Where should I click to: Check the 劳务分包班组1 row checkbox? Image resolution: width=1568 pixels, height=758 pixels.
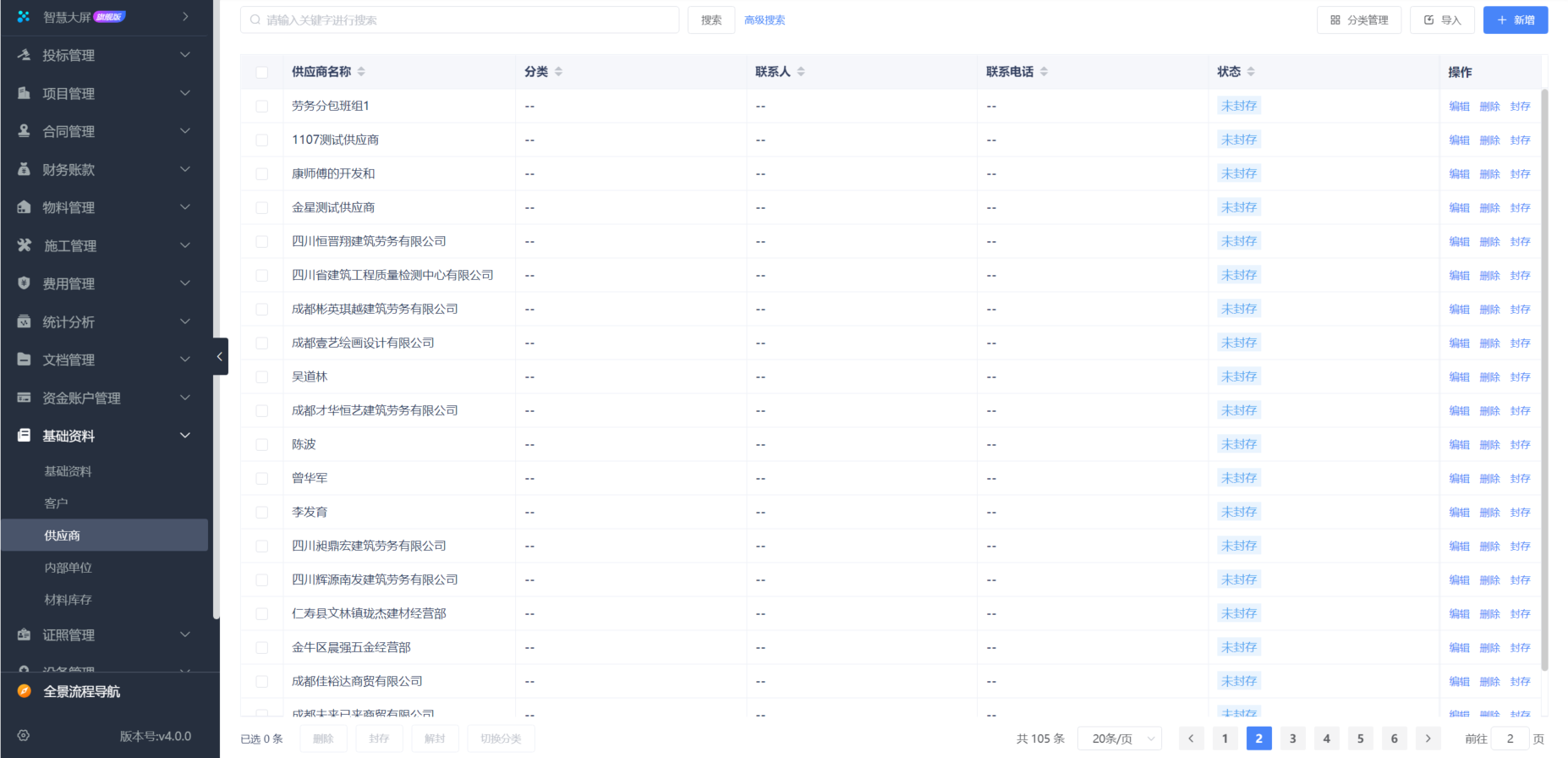[262, 106]
